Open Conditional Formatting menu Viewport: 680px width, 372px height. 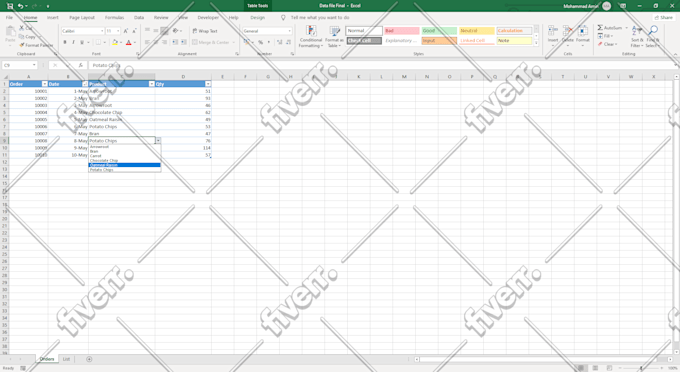[x=311, y=36]
